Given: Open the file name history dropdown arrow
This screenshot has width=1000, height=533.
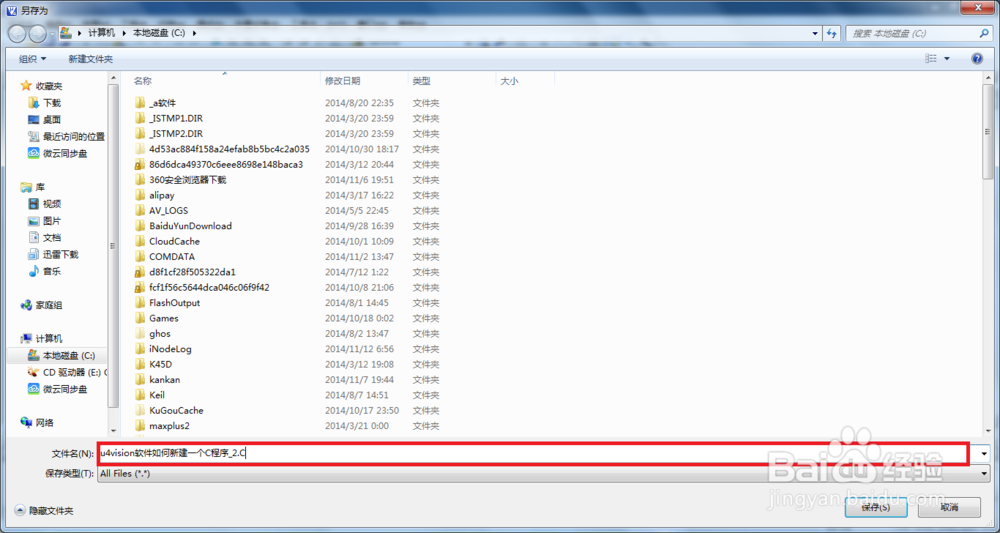Looking at the screenshot, I should point(984,453).
